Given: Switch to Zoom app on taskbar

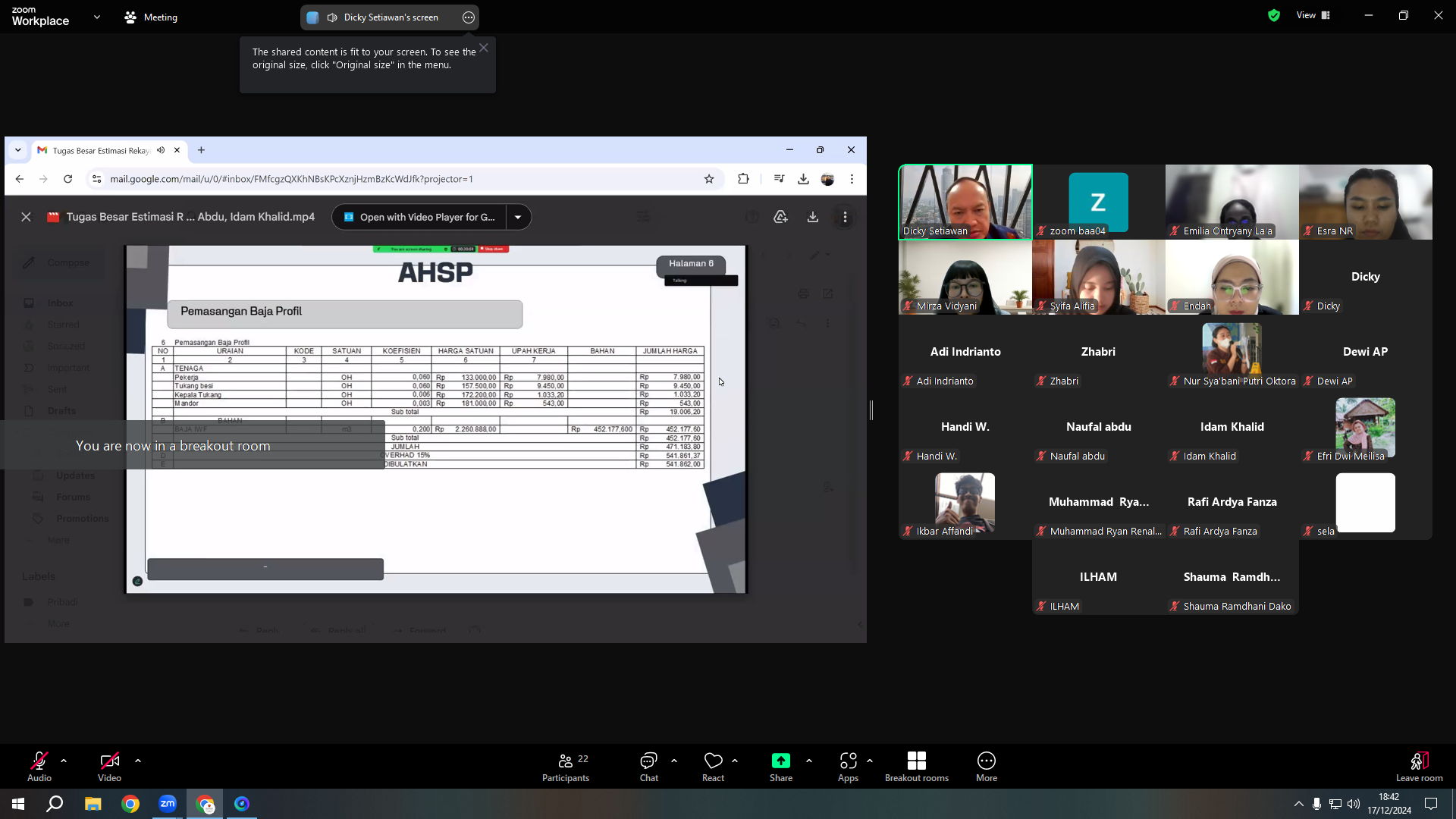Looking at the screenshot, I should 168,804.
